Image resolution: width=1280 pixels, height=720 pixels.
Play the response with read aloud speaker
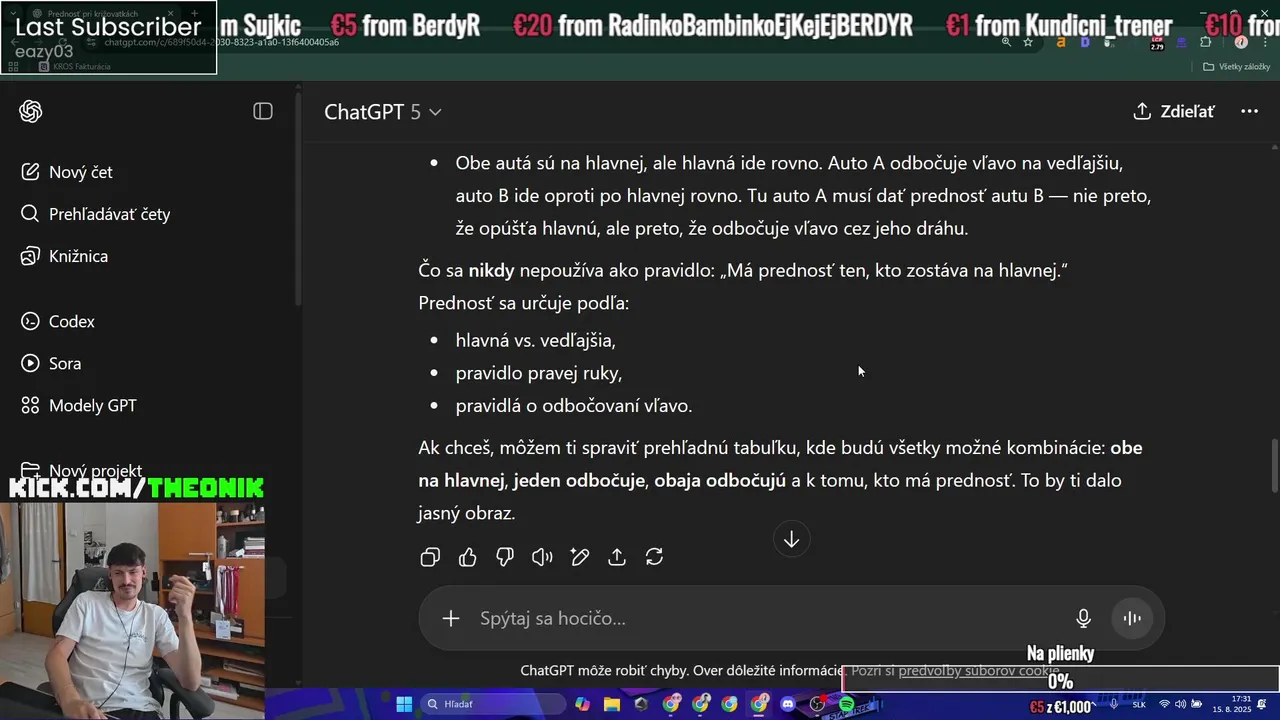click(x=542, y=557)
